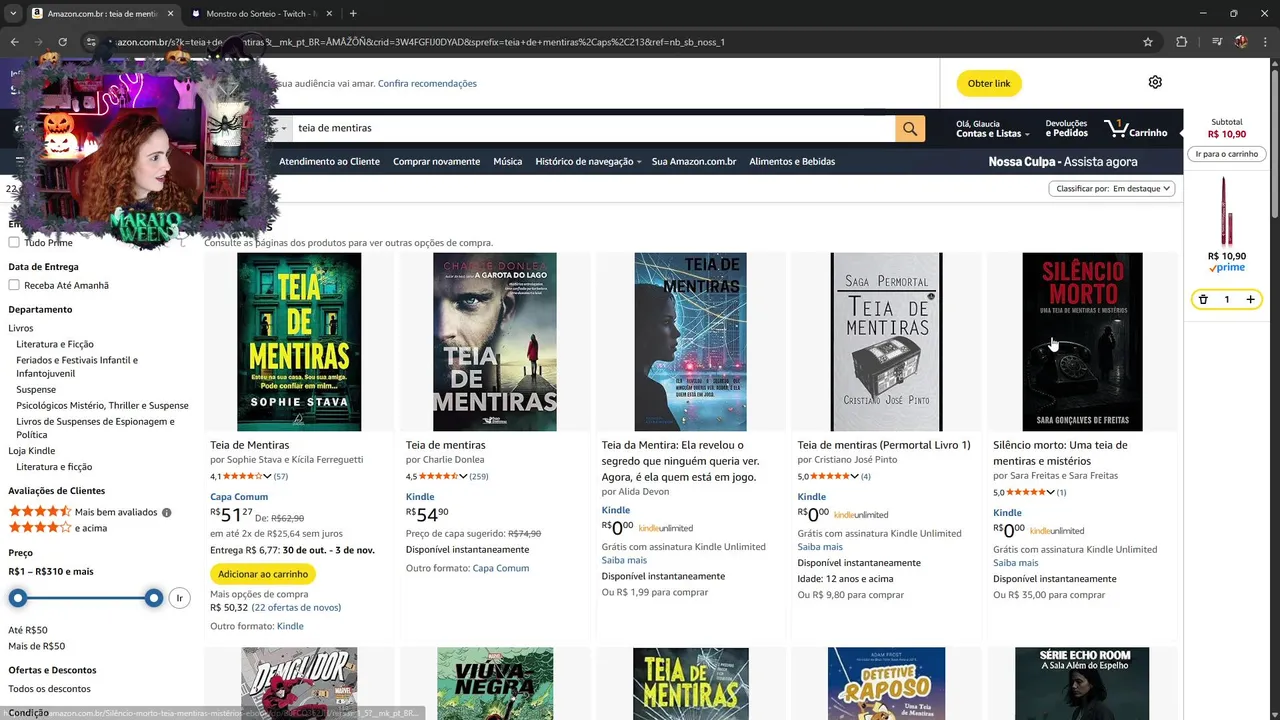Open the SiteStripe settings gear
The width and height of the screenshot is (1280, 720).
[x=1155, y=82]
